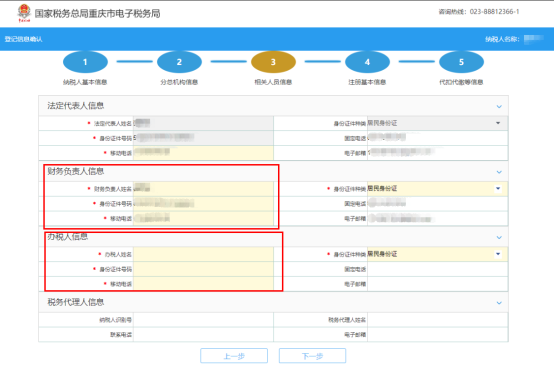Click the 税务代理人信息 section header text
The image size is (554, 369).
click(x=76, y=302)
